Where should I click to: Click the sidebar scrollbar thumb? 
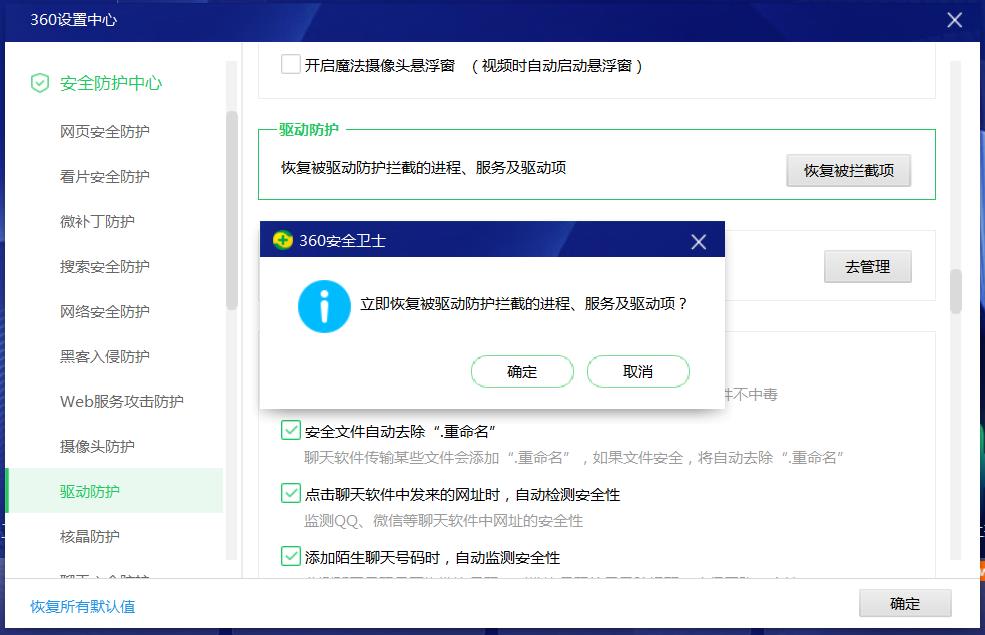[232, 210]
